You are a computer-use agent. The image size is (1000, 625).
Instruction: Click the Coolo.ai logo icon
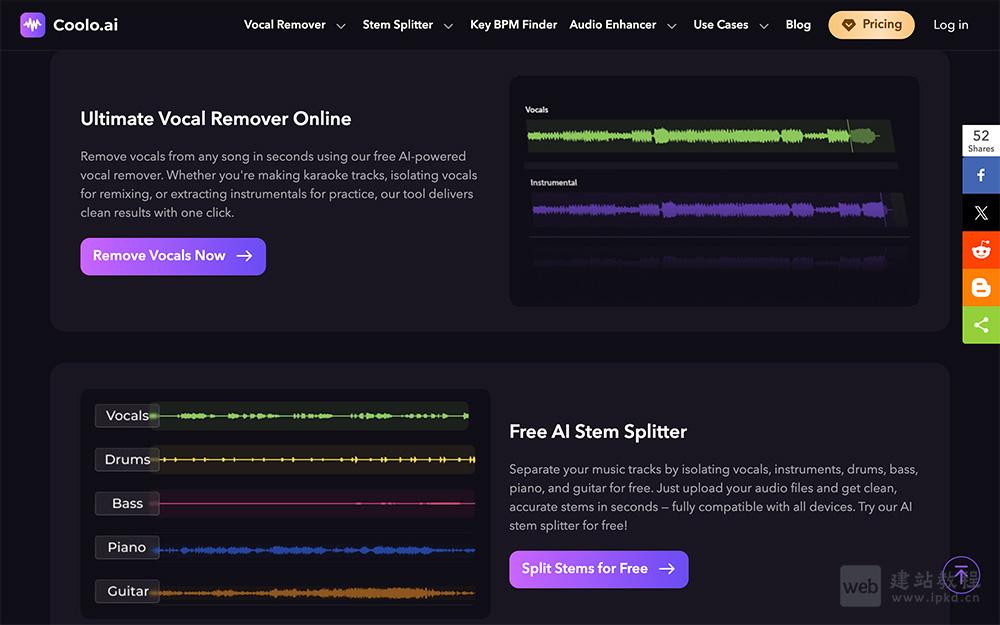pyautogui.click(x=32, y=25)
